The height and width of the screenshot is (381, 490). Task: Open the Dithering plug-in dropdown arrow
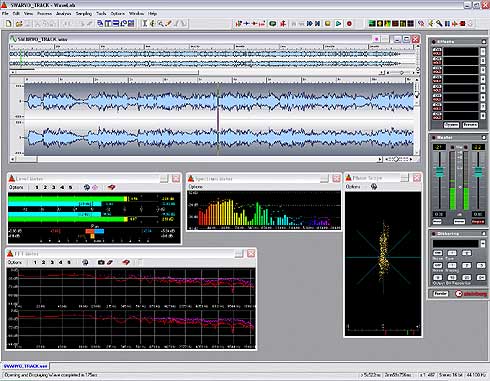coord(483,244)
